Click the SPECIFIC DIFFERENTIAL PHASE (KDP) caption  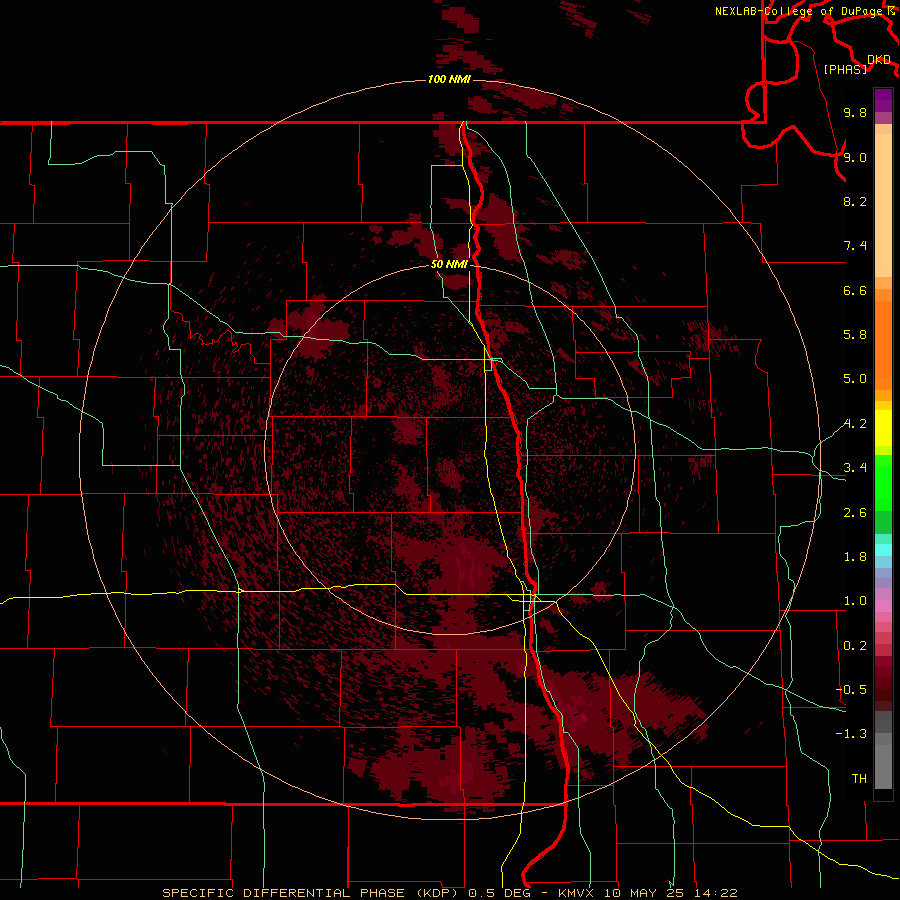[x=312, y=893]
